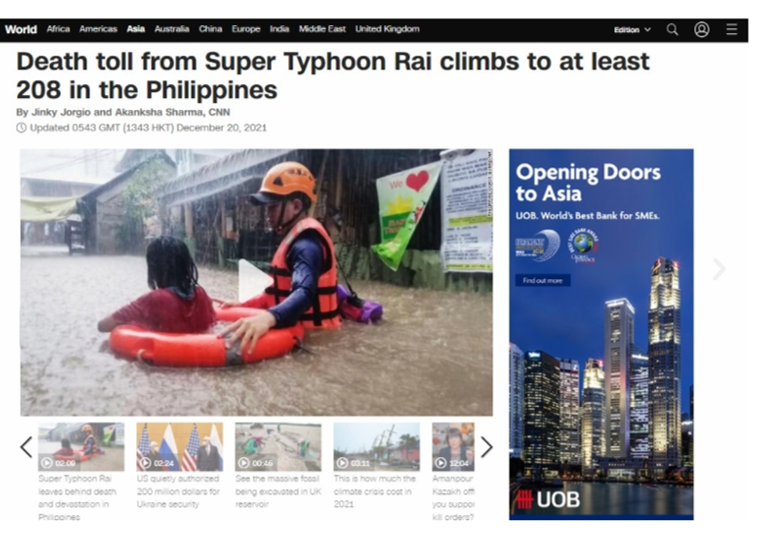Viewport: 758px width, 535px height.
Task: Go to the Asia section
Action: point(136,29)
